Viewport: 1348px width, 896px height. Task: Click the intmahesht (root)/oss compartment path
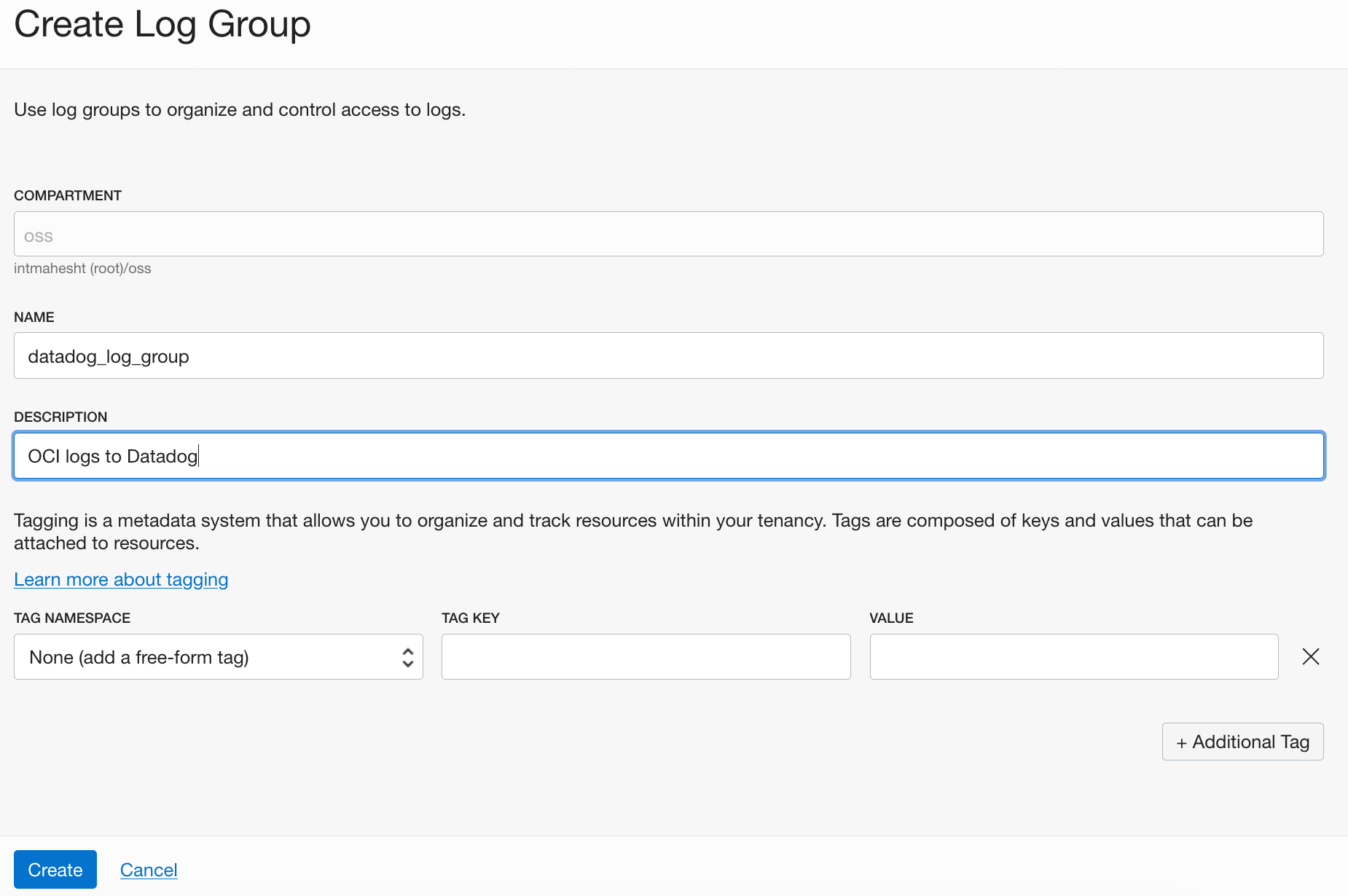(x=82, y=268)
